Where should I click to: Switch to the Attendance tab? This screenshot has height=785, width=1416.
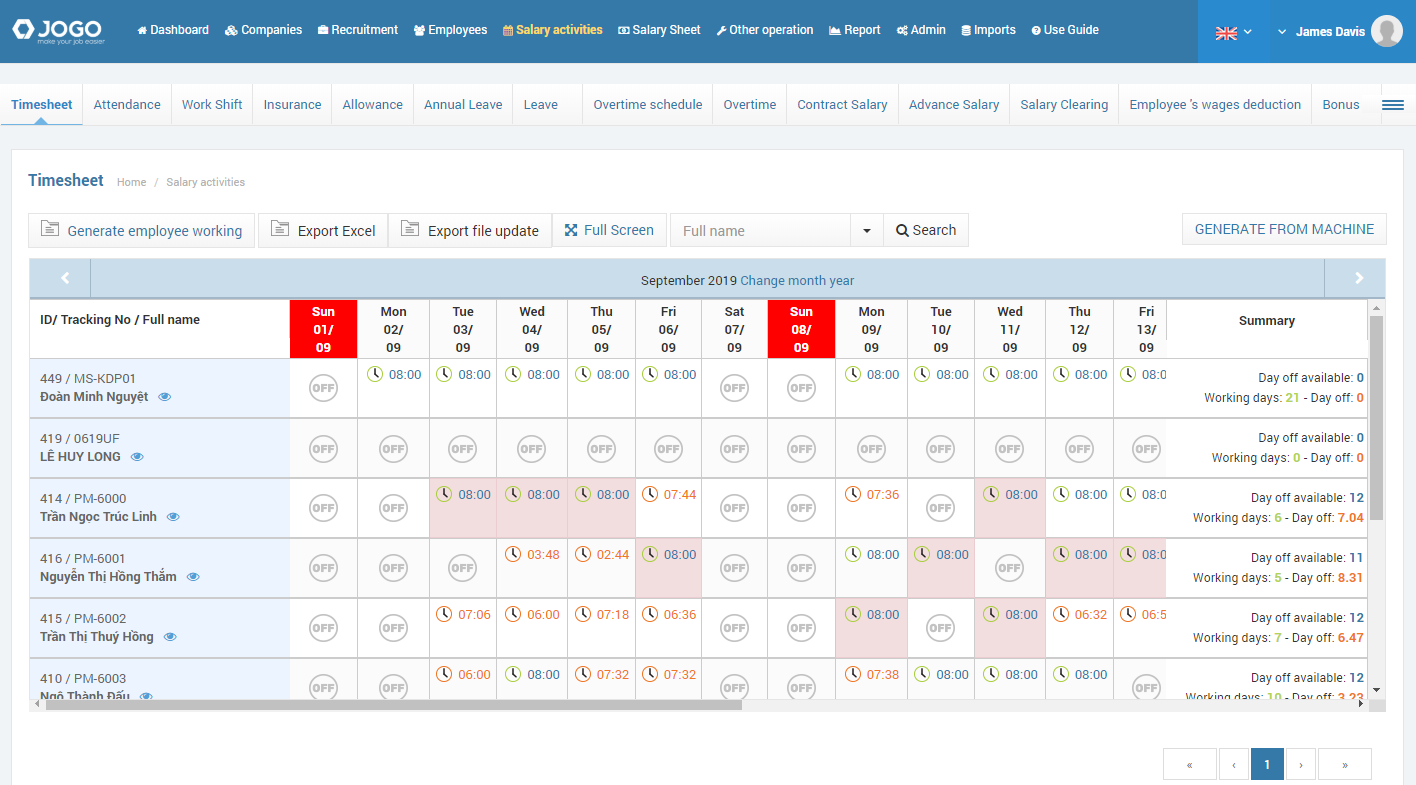coord(127,105)
